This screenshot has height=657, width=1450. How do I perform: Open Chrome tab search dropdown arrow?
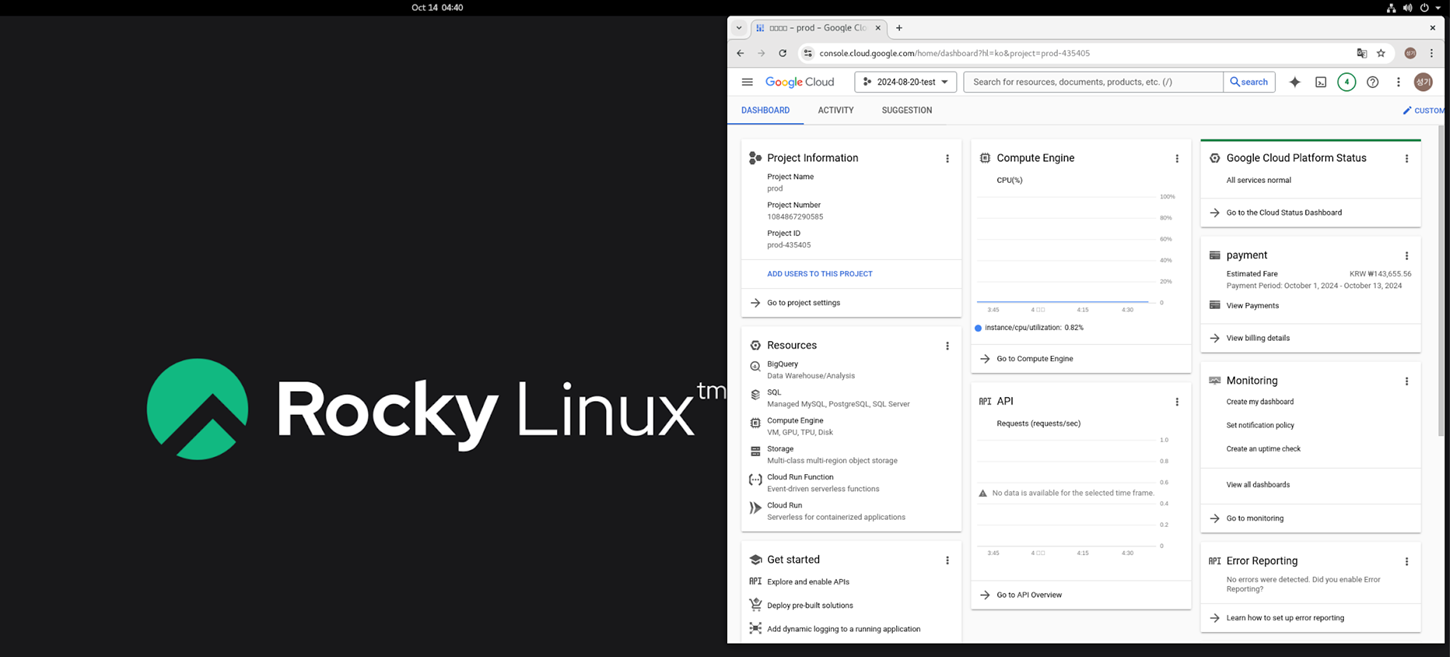(739, 28)
